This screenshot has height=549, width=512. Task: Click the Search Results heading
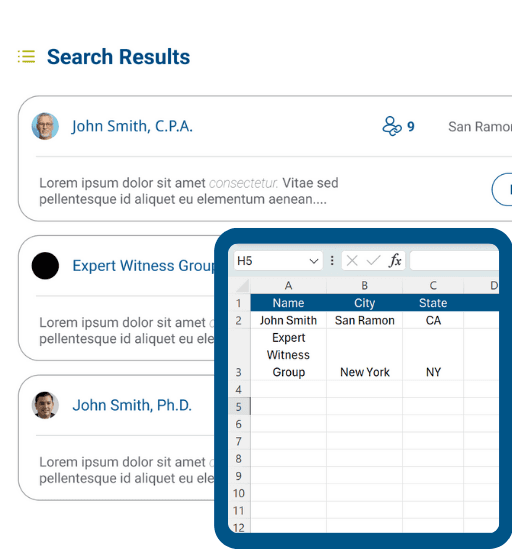tap(118, 57)
